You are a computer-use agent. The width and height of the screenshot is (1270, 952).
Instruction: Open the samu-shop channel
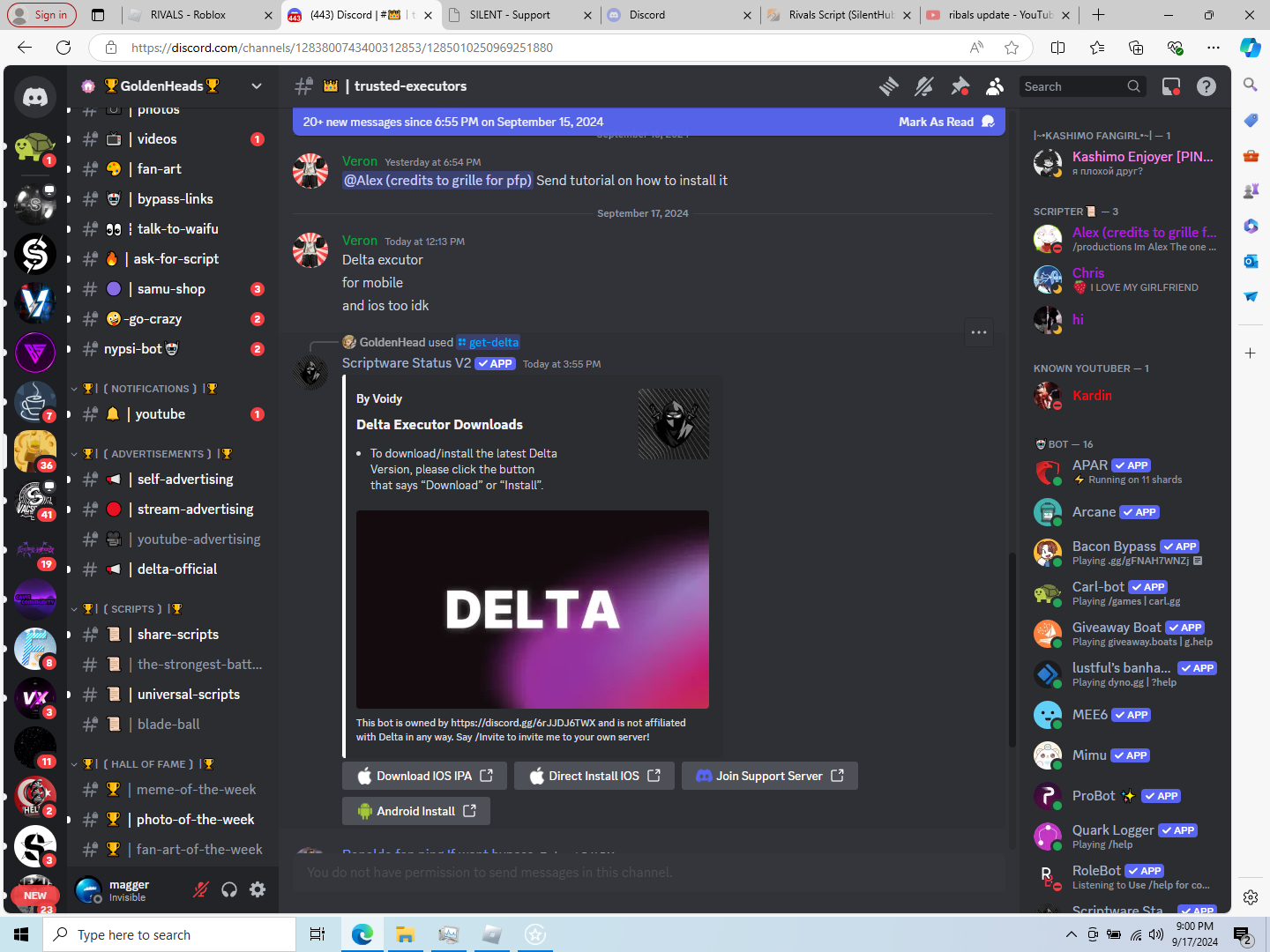pyautogui.click(x=173, y=289)
